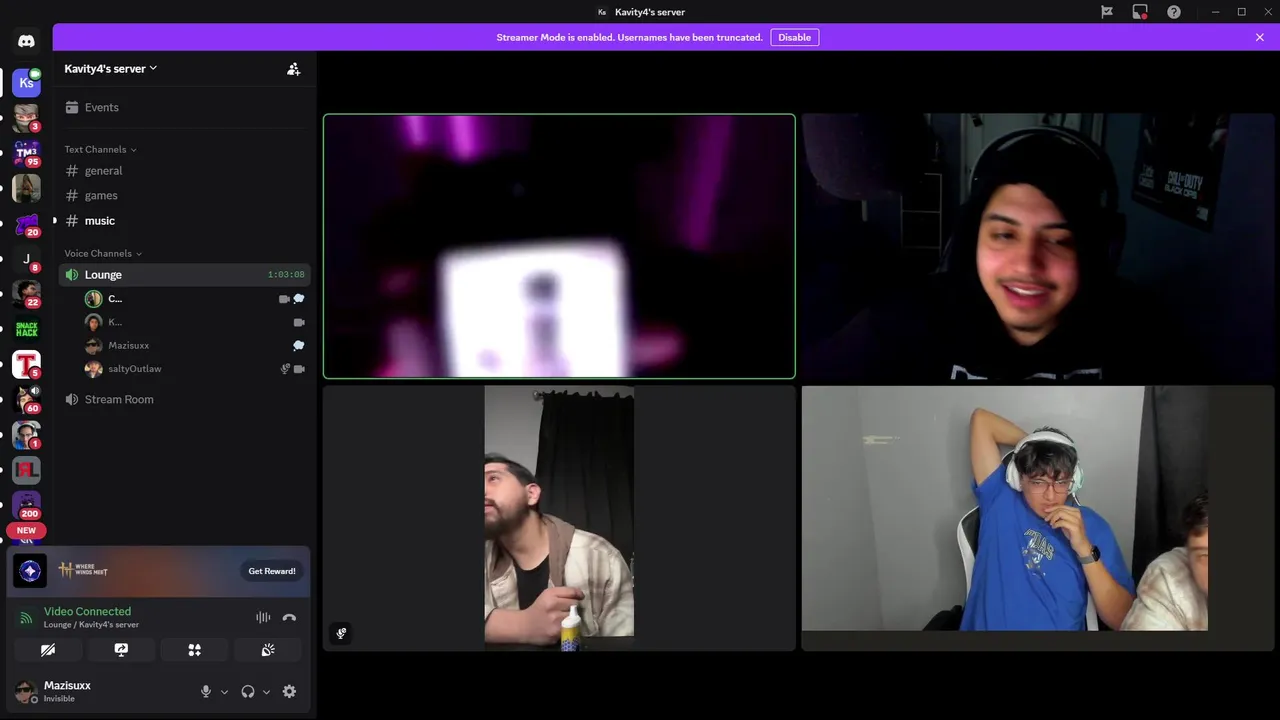Open headphone output device options
This screenshot has height=720, width=1280.
pos(266,692)
